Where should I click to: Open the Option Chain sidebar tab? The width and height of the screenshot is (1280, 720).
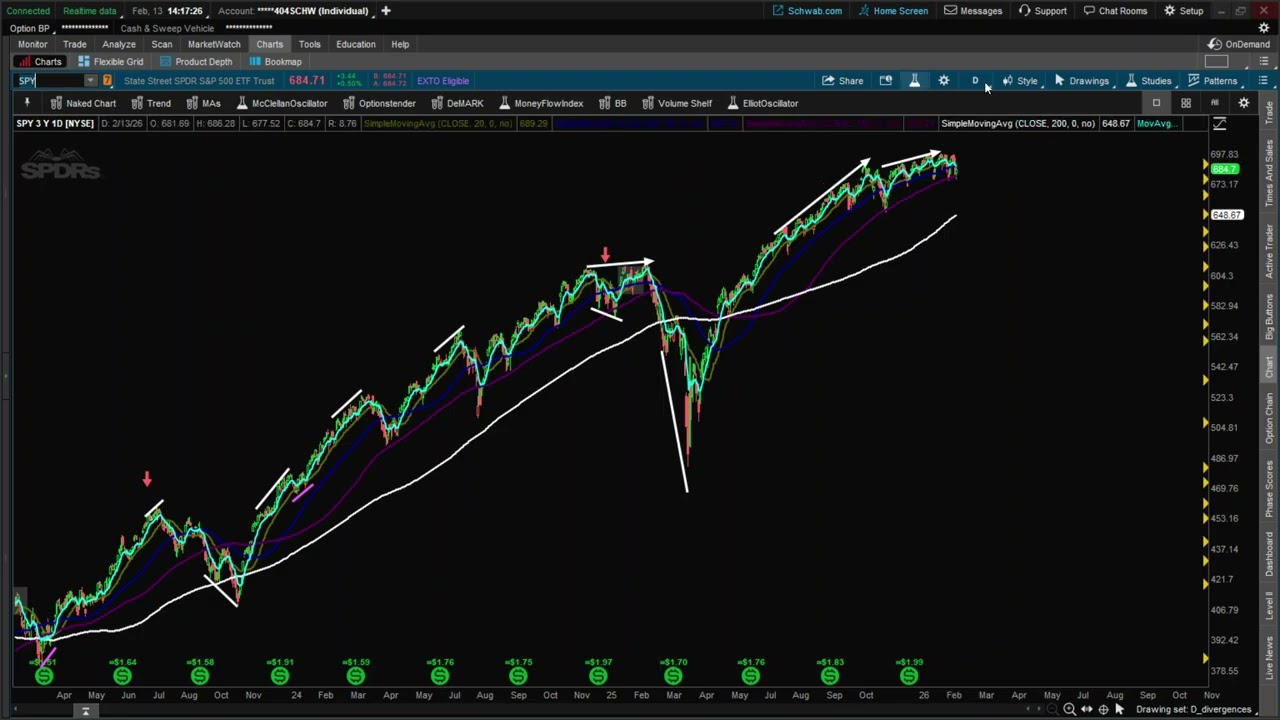(x=1270, y=418)
